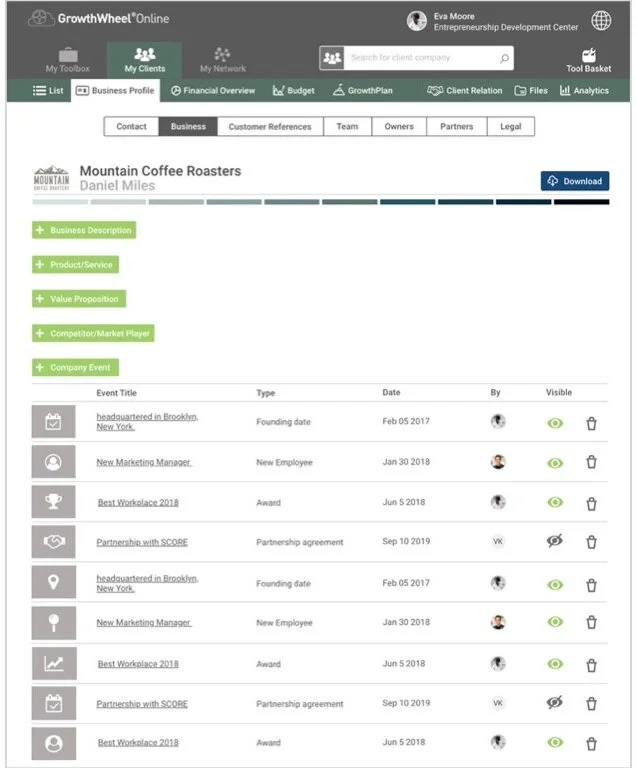Delete the calendar-icon Partnership with SCORE event

[591, 704]
